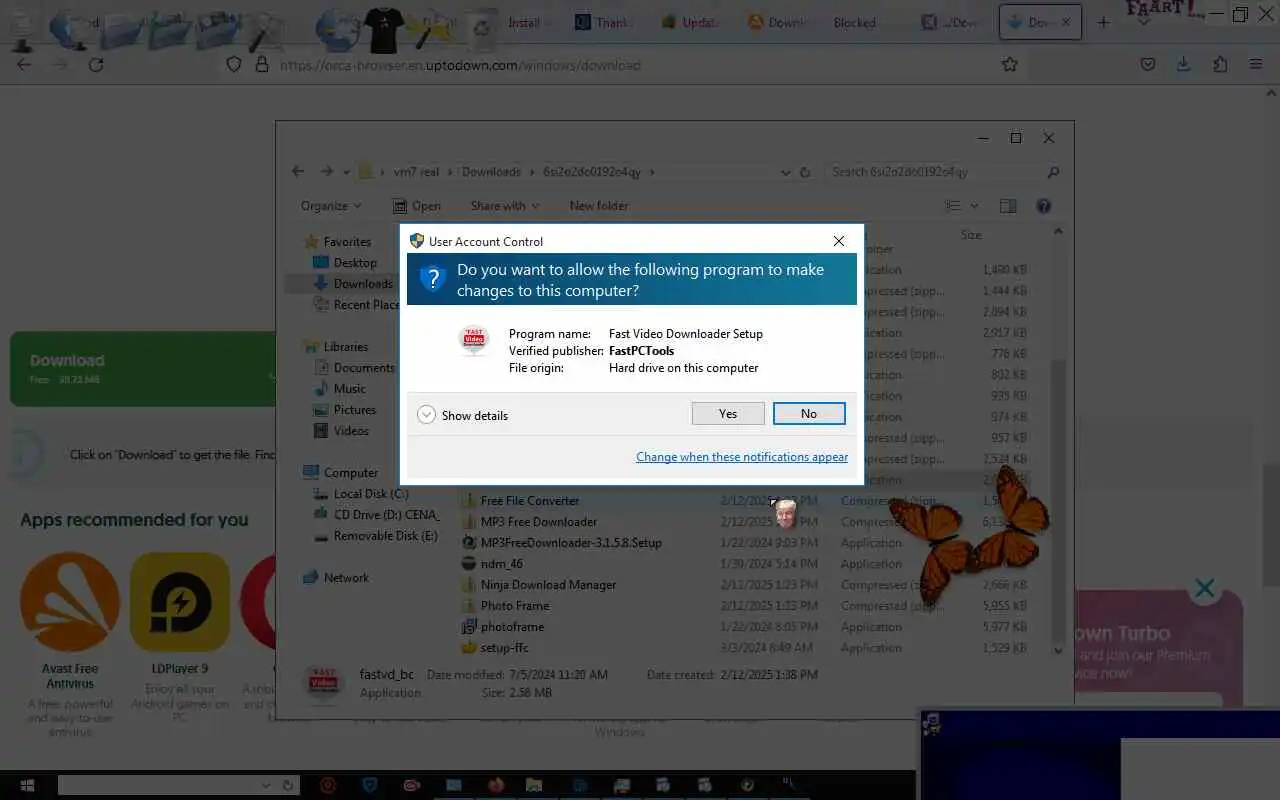Open a new browser tab
Screen dimensions: 1280x800
[1104, 22]
